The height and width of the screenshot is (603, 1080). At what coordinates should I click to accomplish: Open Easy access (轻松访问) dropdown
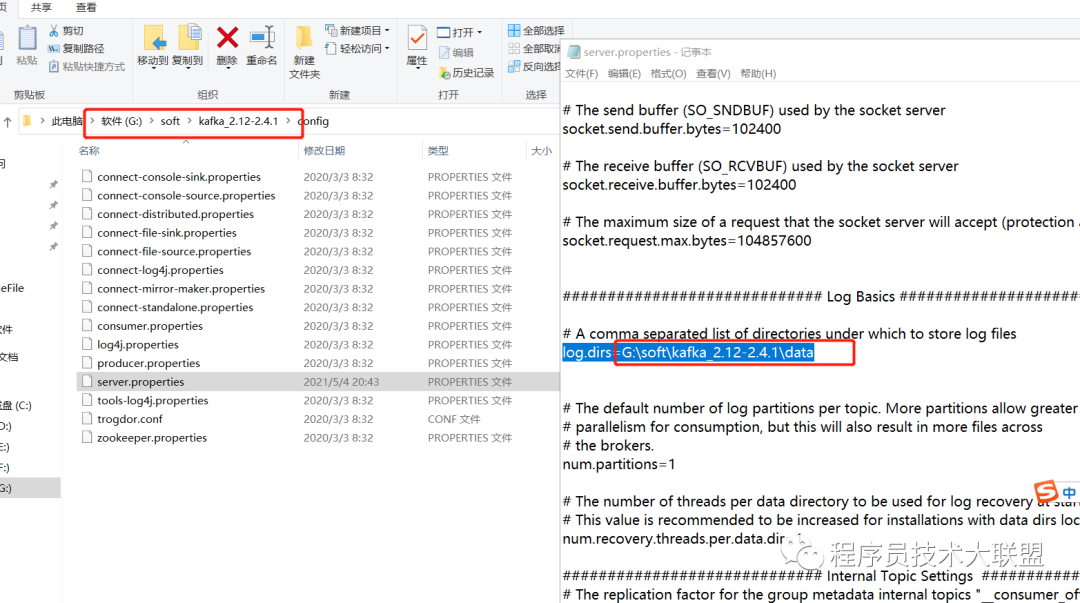[x=357, y=48]
